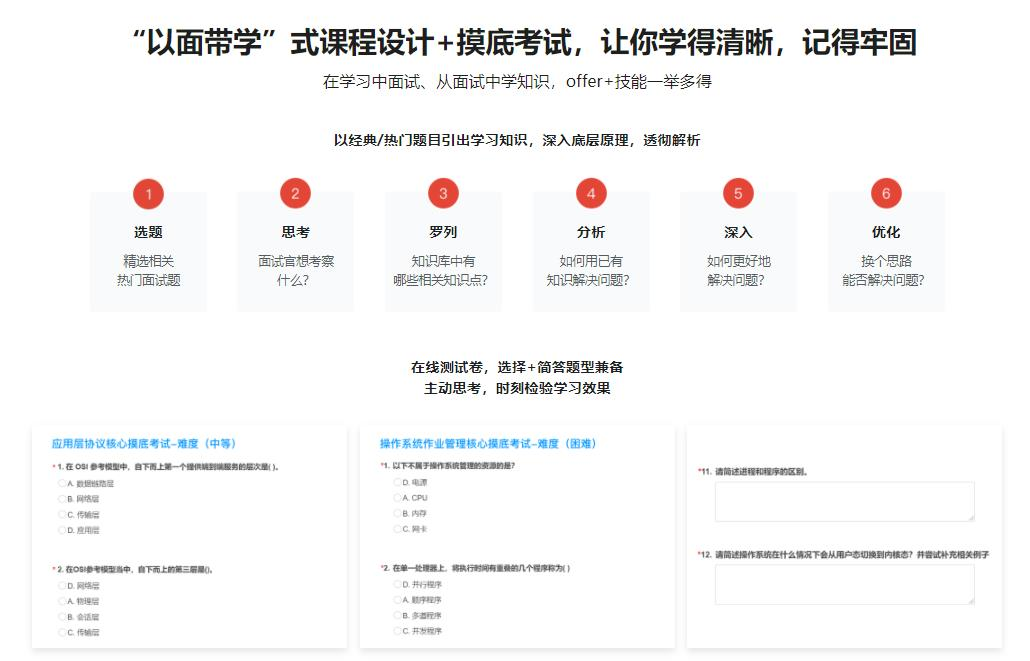This screenshot has height=661, width=1030.
Task: Click the red number 6 circle above 优化
Action: coord(885,194)
